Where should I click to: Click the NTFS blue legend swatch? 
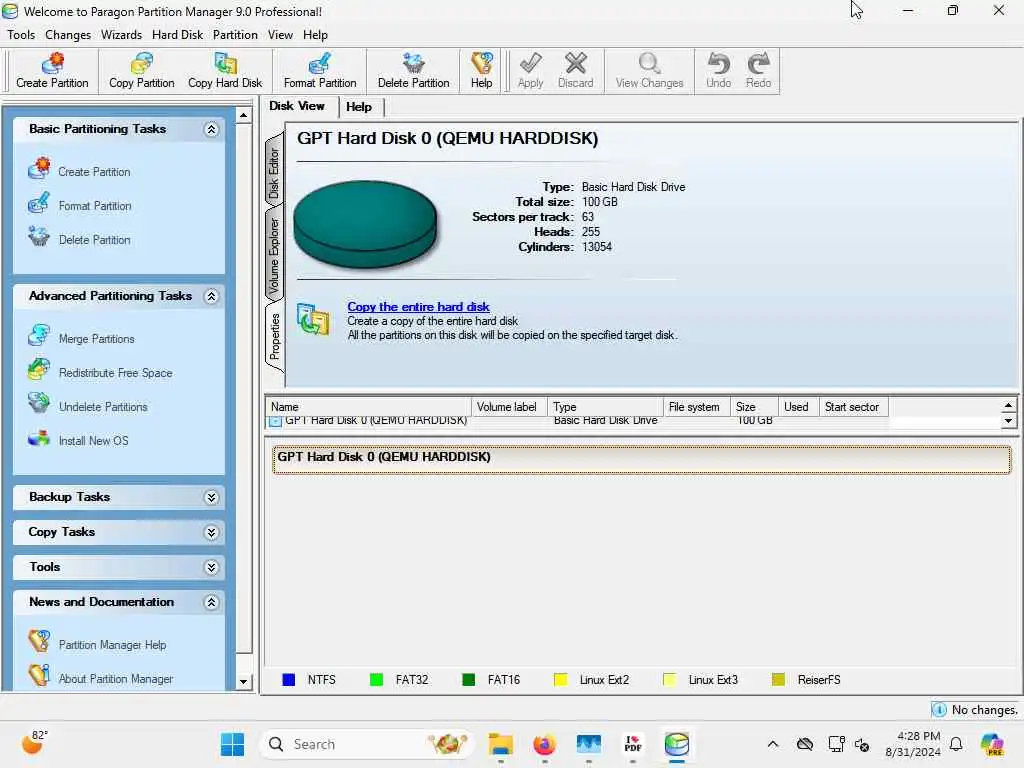coord(289,680)
